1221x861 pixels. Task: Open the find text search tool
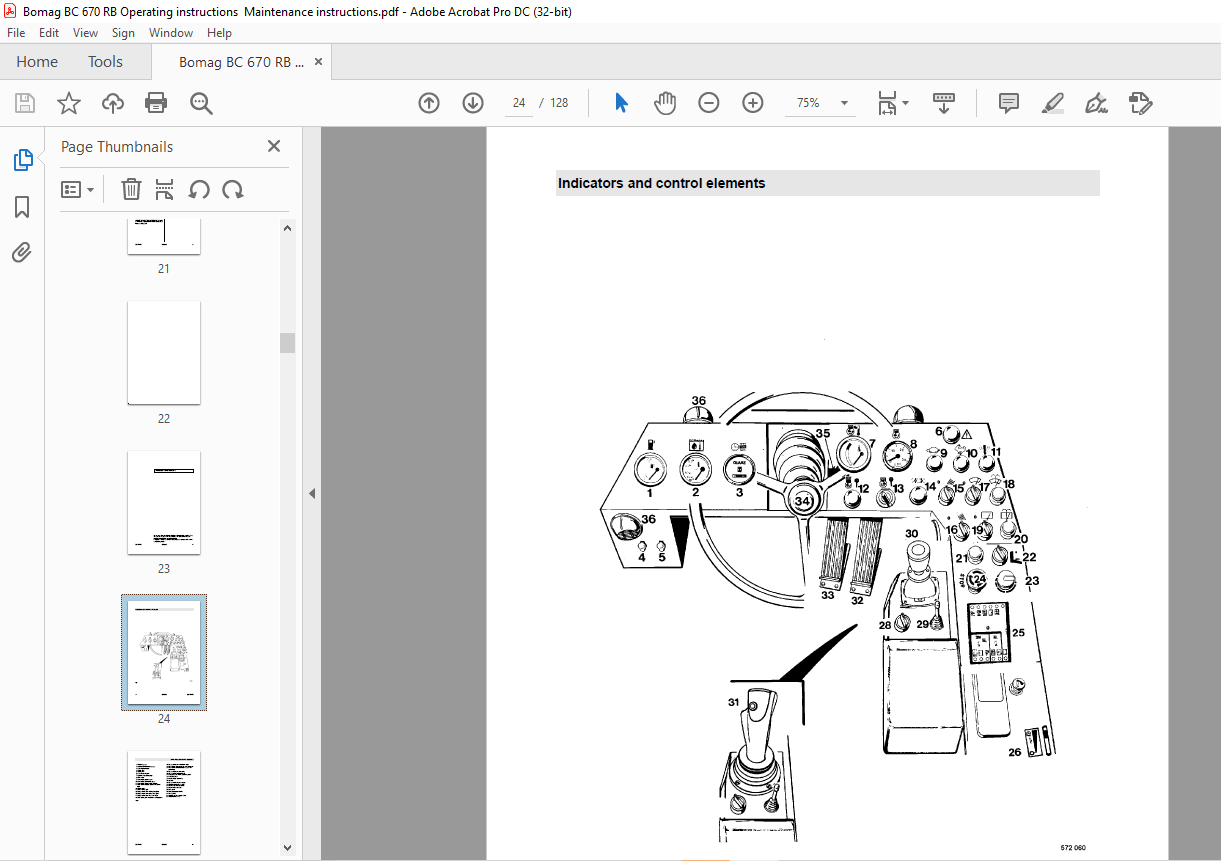pyautogui.click(x=201, y=103)
